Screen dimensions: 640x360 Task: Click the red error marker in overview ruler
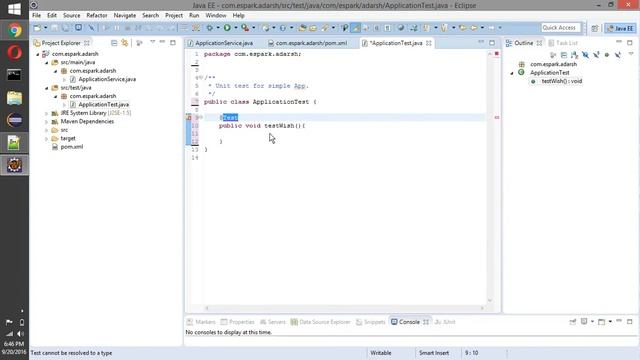click(x=497, y=118)
